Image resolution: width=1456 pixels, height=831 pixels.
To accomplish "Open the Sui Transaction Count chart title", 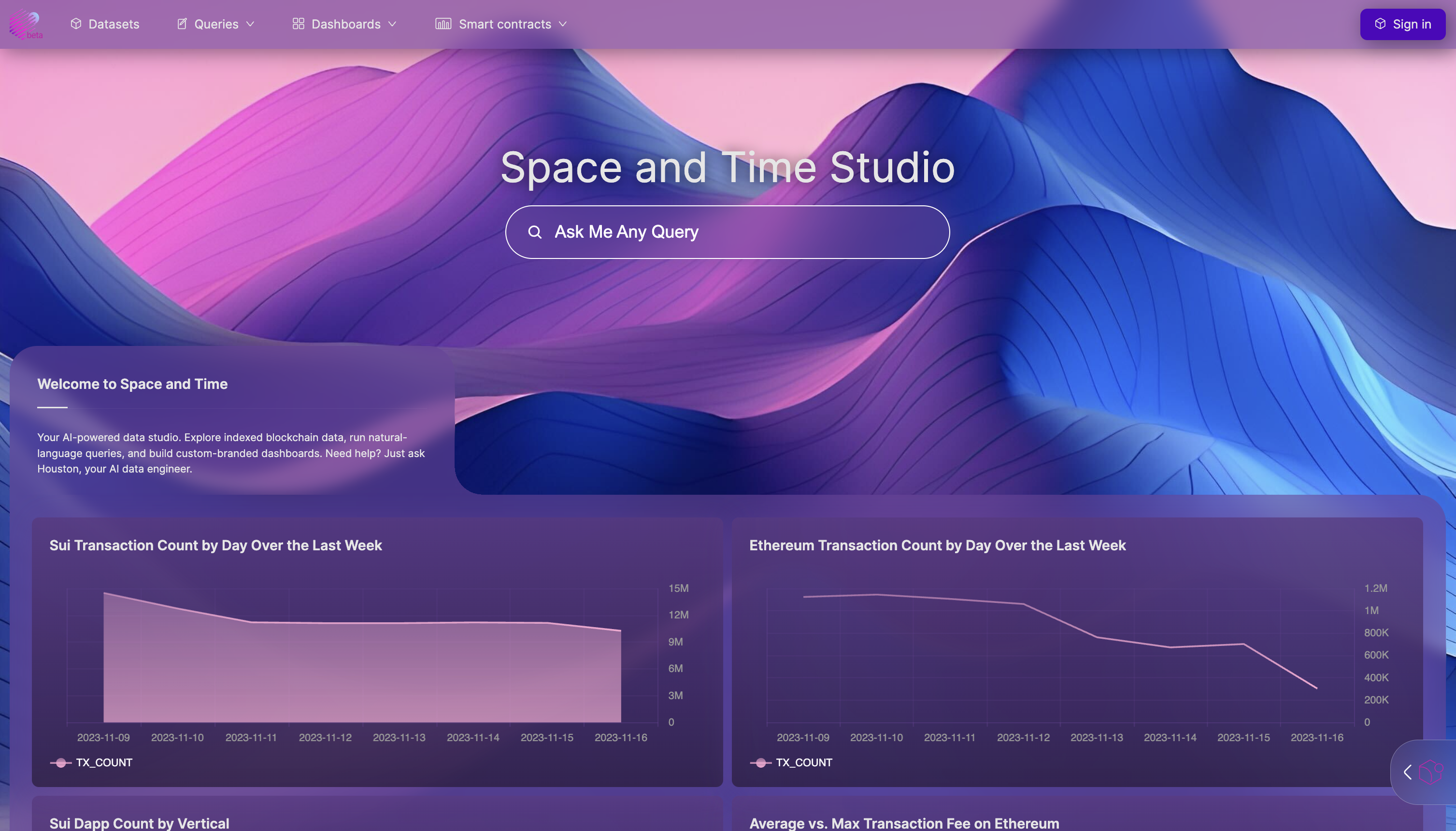I will click(215, 545).
